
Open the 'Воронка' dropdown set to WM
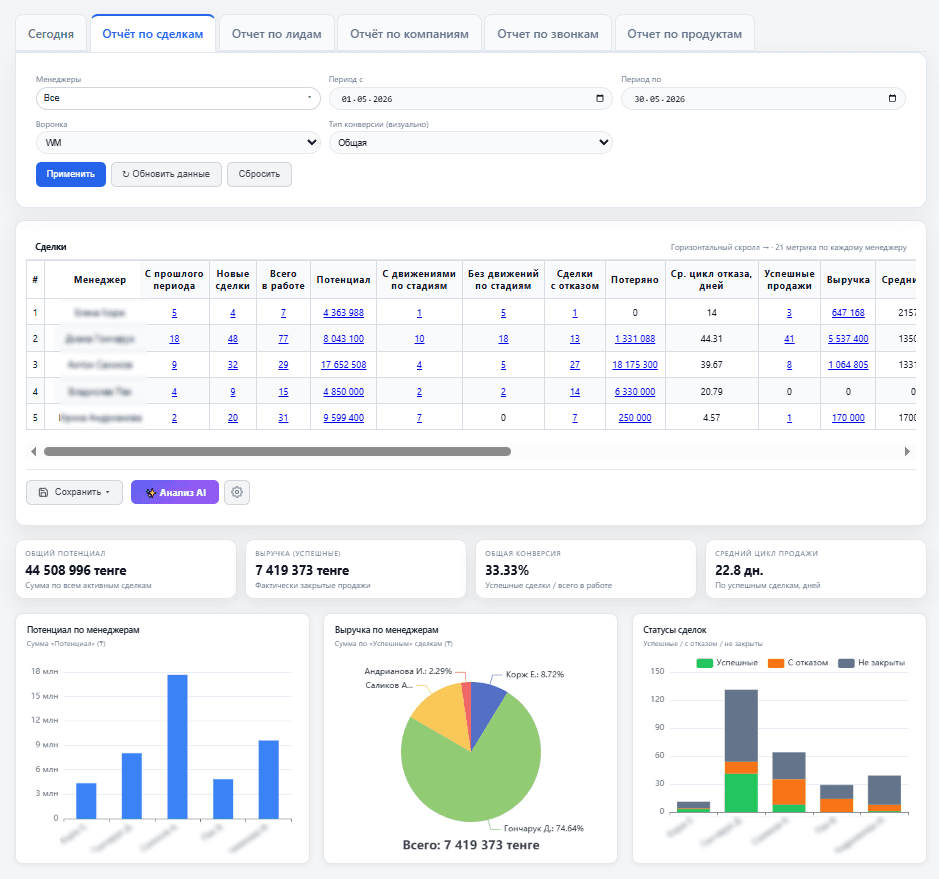tap(178, 143)
